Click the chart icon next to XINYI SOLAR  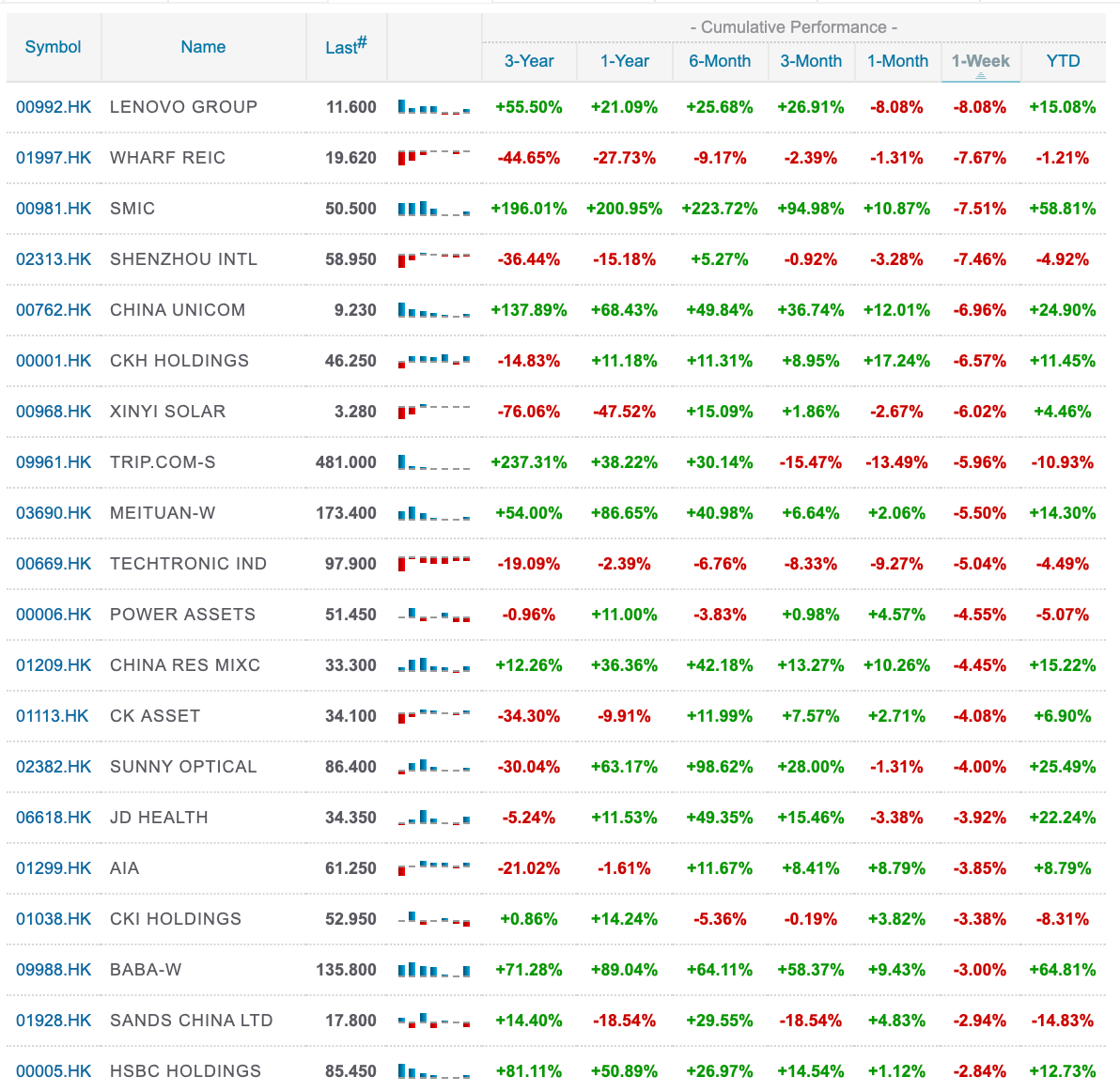[434, 411]
